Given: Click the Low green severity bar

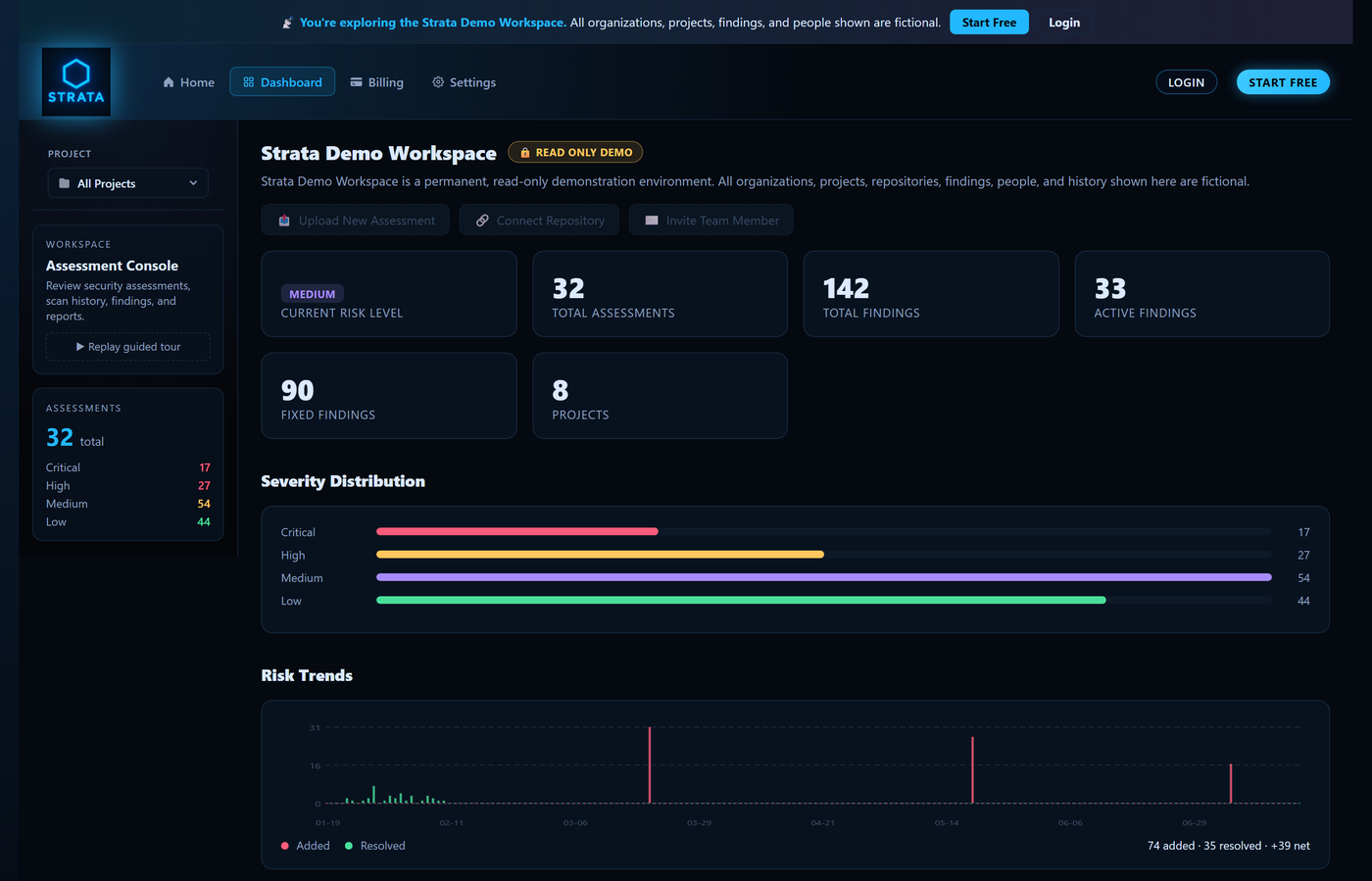Looking at the screenshot, I should pyautogui.click(x=741, y=601).
